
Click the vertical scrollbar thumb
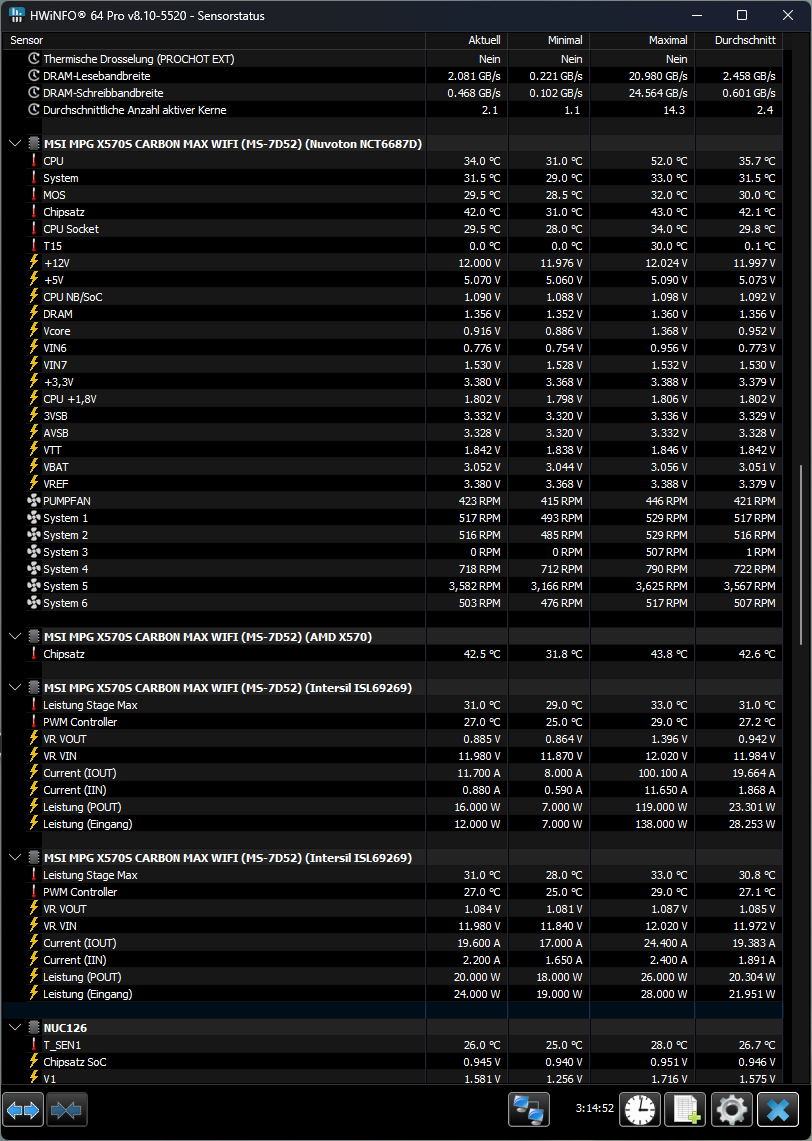[x=801, y=554]
